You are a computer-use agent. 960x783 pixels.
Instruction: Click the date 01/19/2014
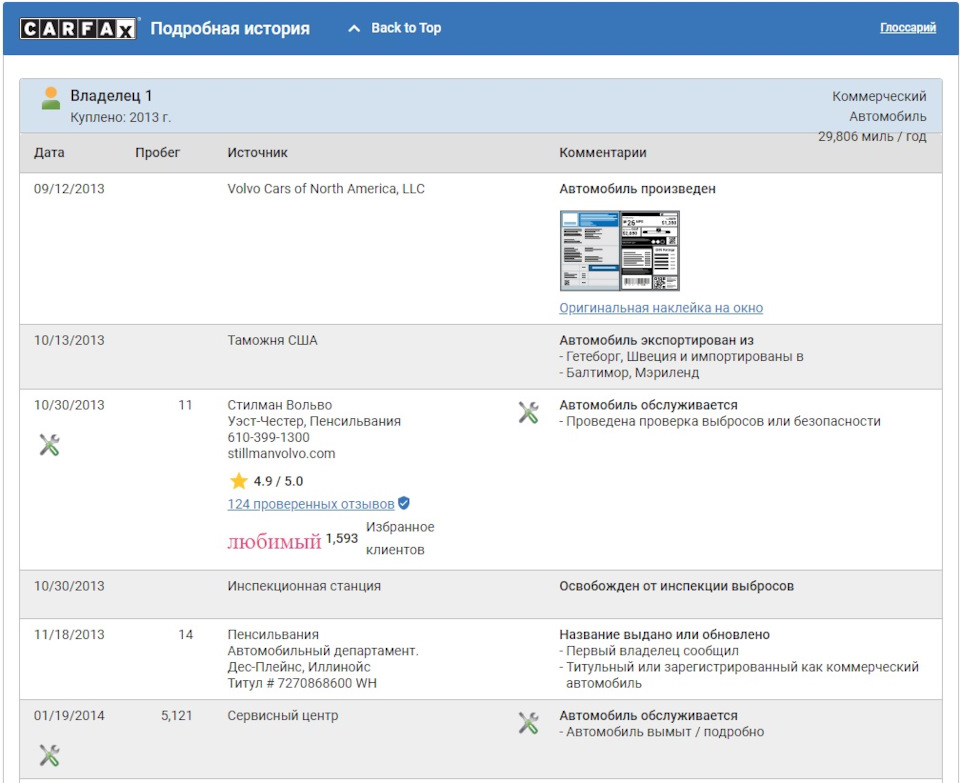69,715
